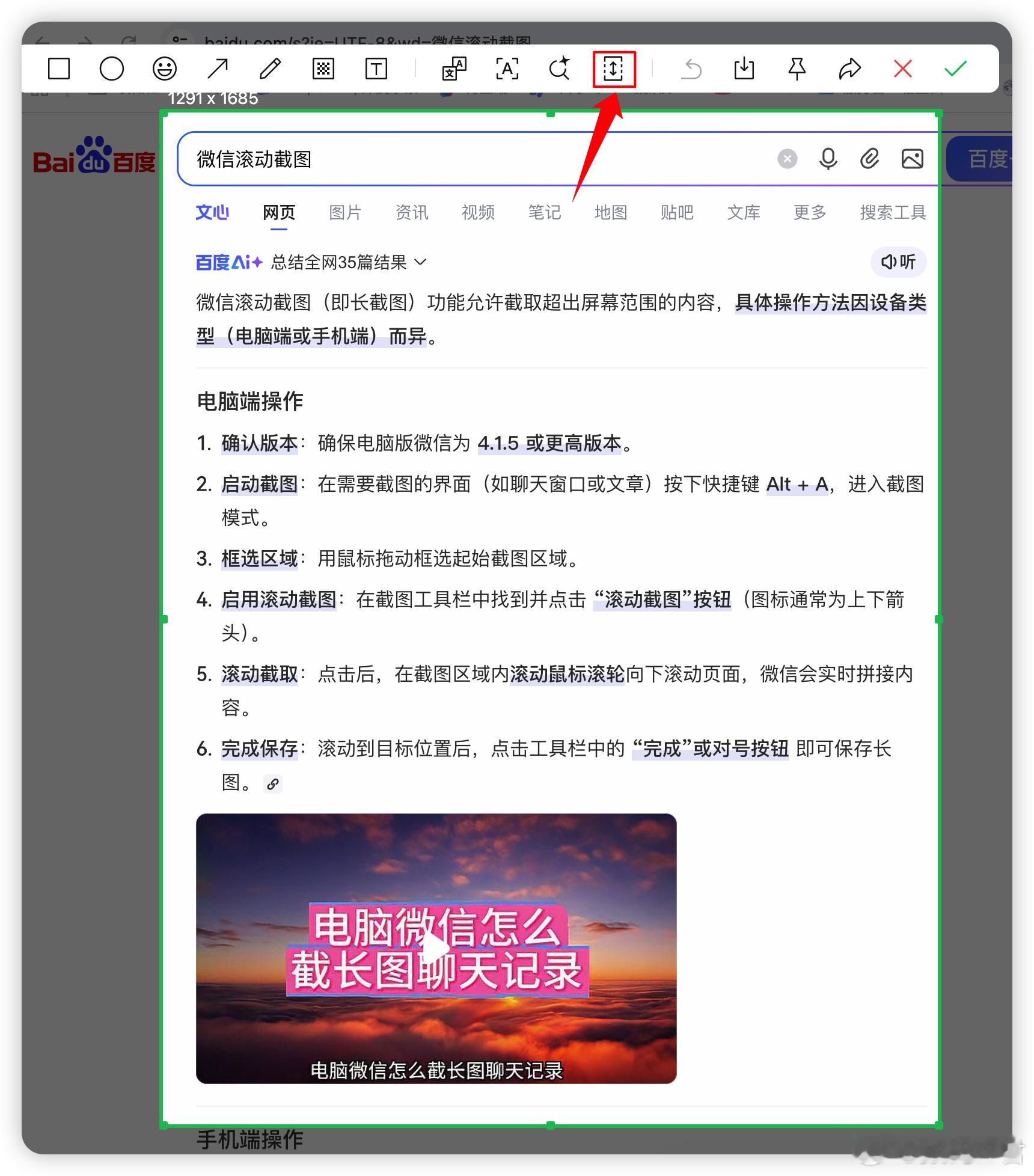Select the ellipse annotation tool
1034x1176 pixels.
pyautogui.click(x=112, y=69)
